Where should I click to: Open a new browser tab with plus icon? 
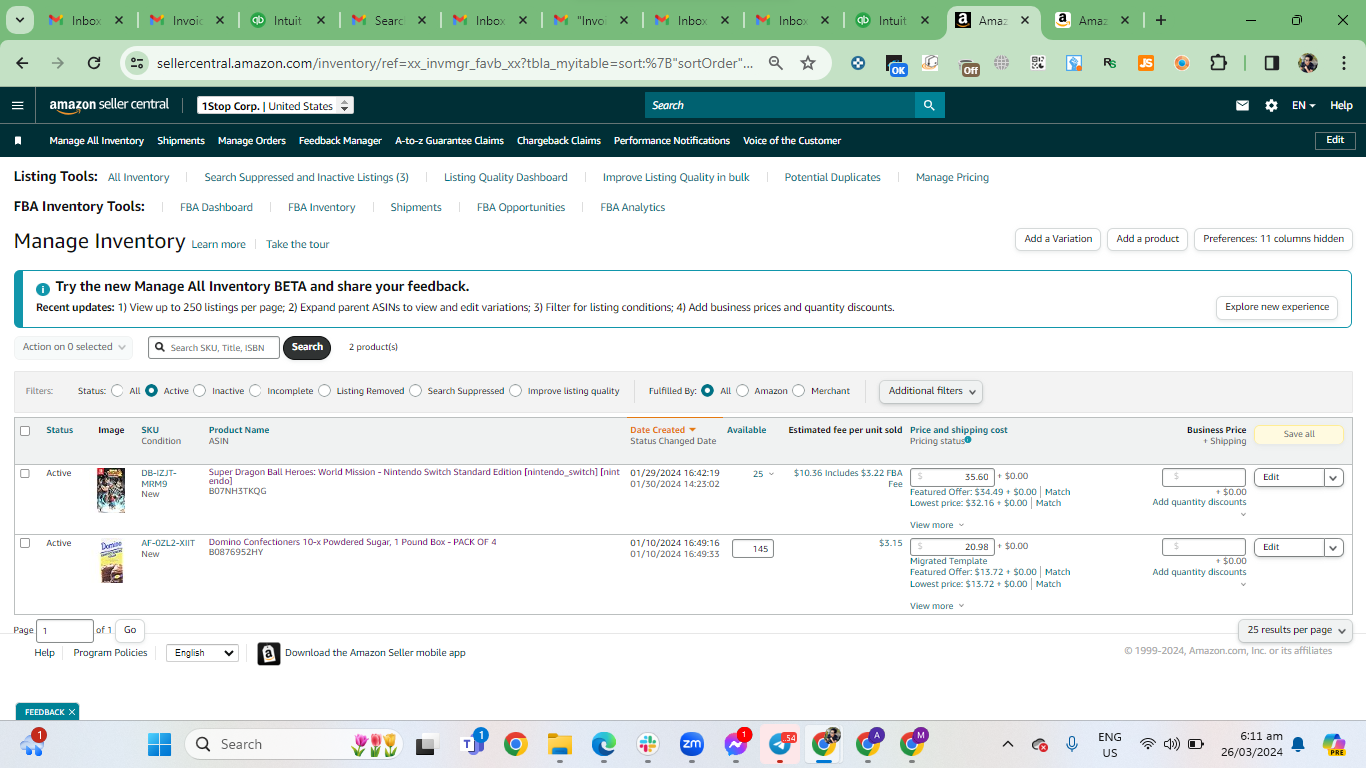click(x=1160, y=20)
